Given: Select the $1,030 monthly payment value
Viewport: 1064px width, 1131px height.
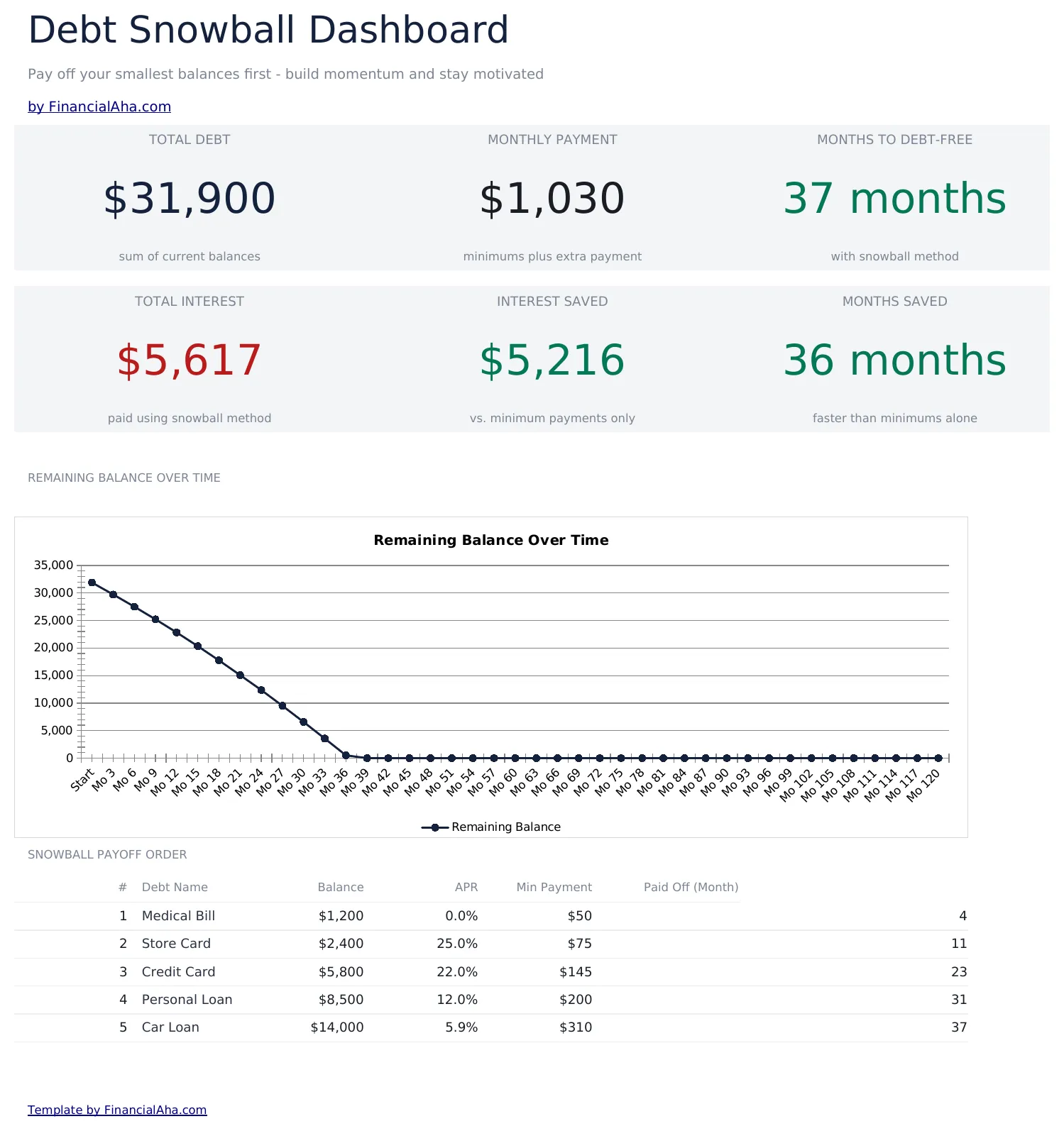Looking at the screenshot, I should pos(552,198).
